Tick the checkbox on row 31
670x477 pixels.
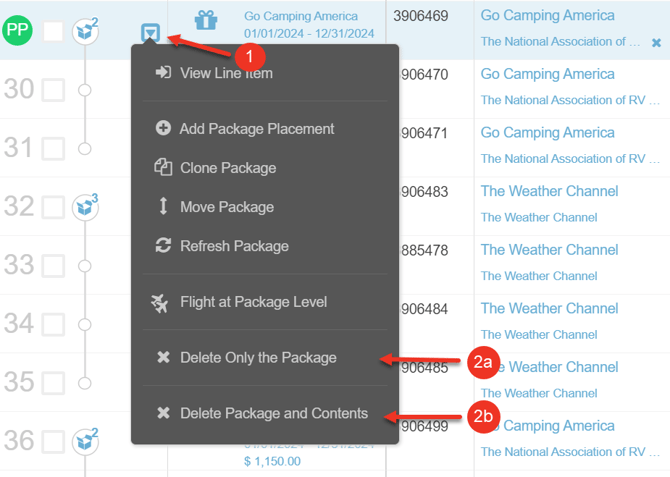tap(53, 148)
